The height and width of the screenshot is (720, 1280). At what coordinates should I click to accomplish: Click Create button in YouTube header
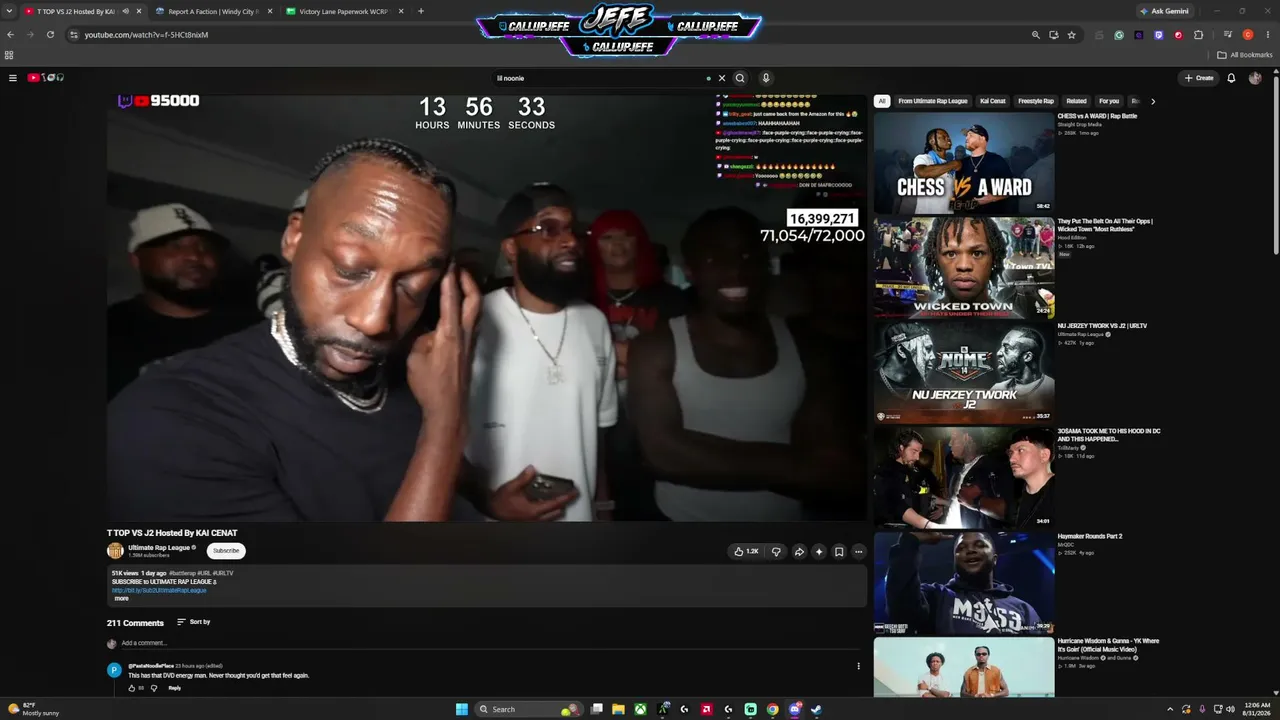(1199, 78)
